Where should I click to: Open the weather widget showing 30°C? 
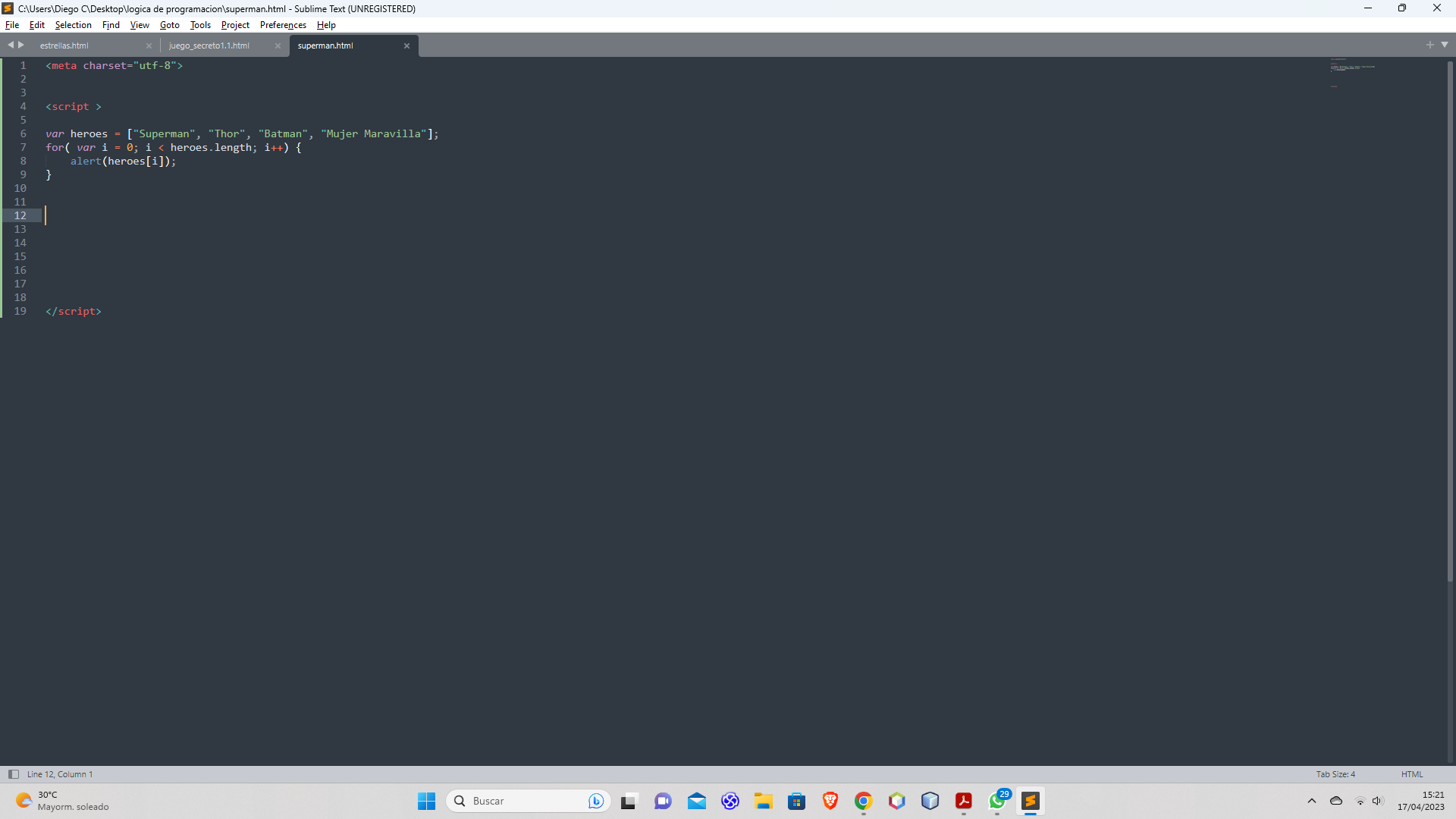tap(62, 801)
